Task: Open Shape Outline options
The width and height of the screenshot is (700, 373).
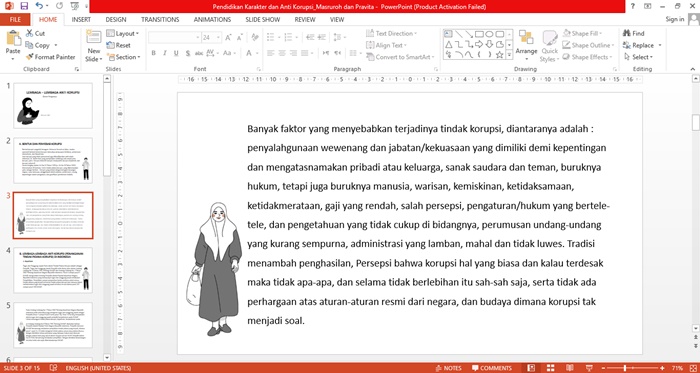Action: tap(588, 45)
